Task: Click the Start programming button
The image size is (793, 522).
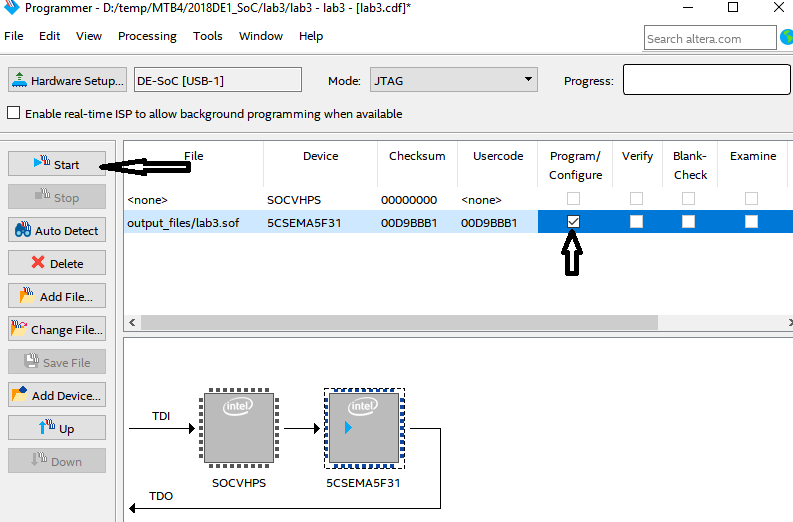Action: [56, 165]
